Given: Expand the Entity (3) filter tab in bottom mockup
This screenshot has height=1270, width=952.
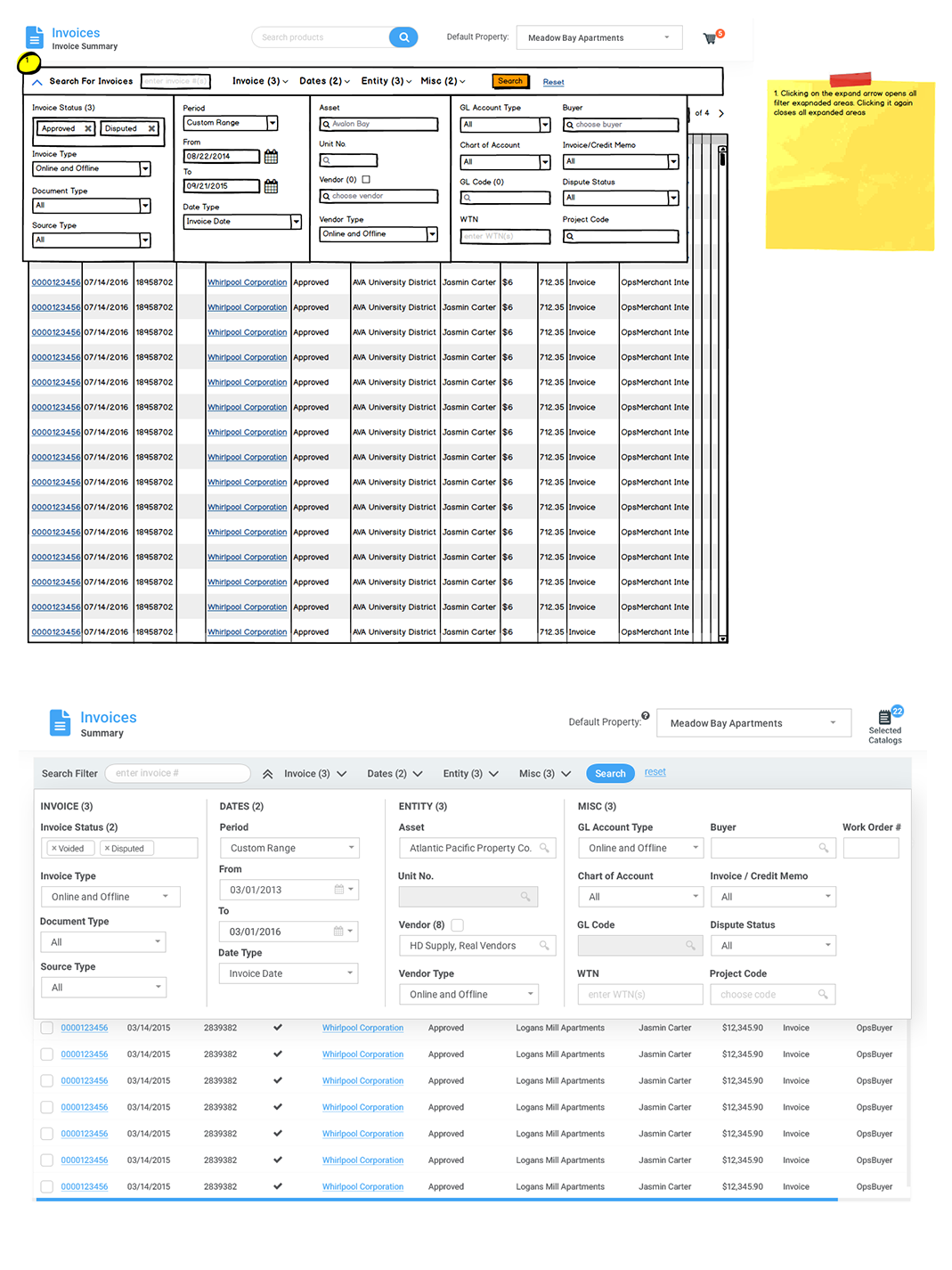Looking at the screenshot, I should [471, 774].
